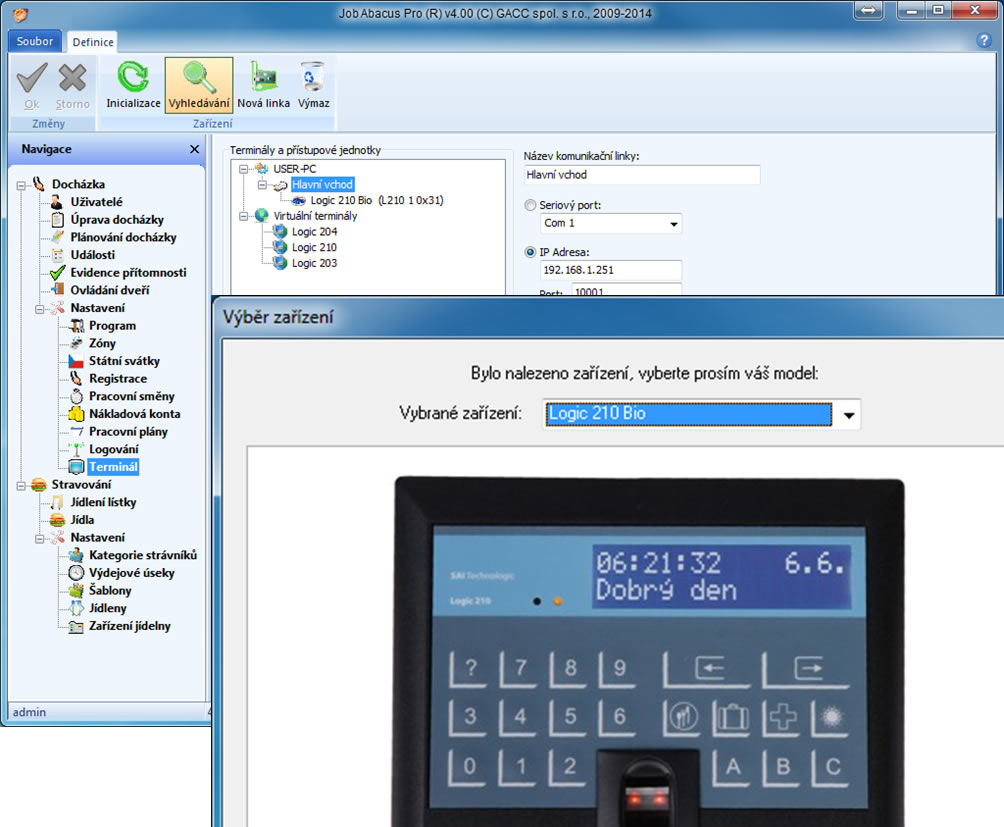Open Plánování docházky item

click(123, 237)
